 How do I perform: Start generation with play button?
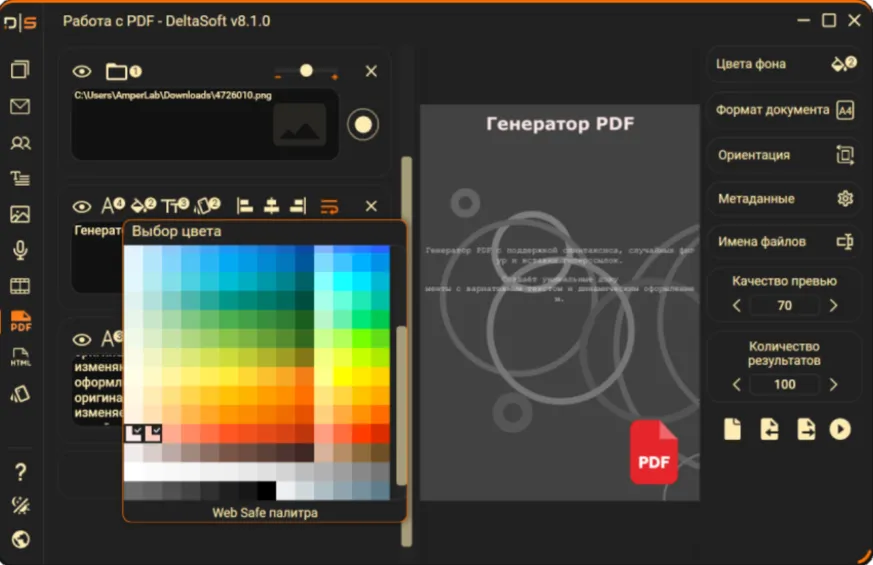(840, 429)
